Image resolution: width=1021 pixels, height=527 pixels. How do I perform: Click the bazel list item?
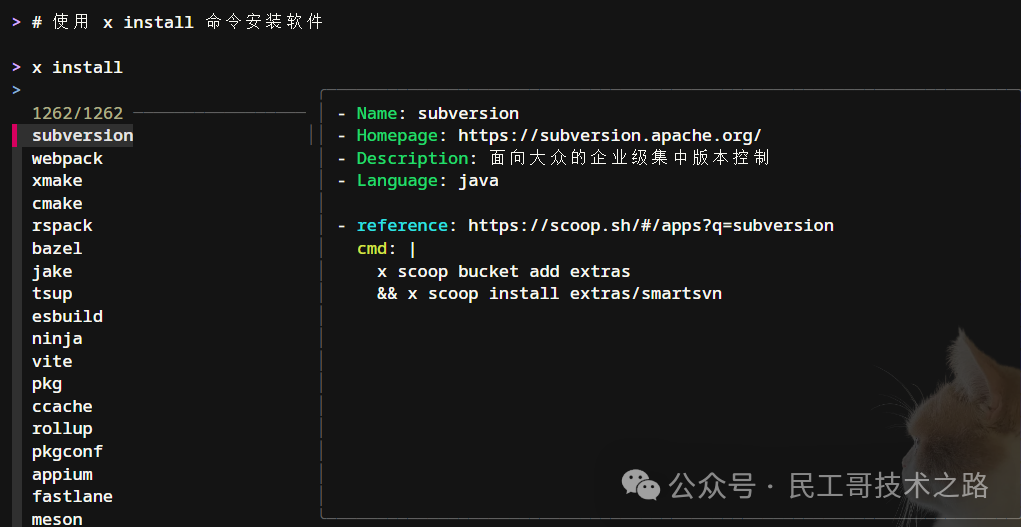(x=57, y=248)
